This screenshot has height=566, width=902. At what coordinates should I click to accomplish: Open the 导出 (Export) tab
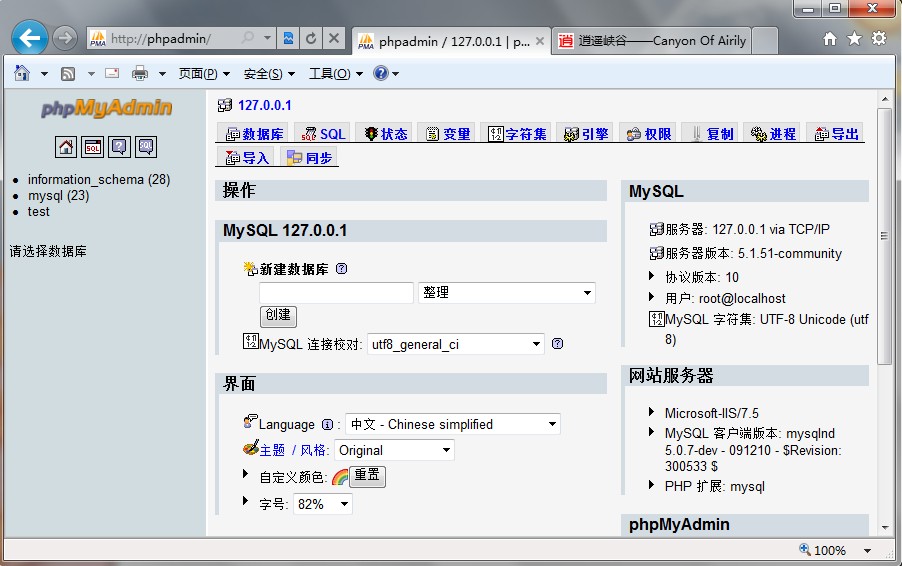click(836, 133)
